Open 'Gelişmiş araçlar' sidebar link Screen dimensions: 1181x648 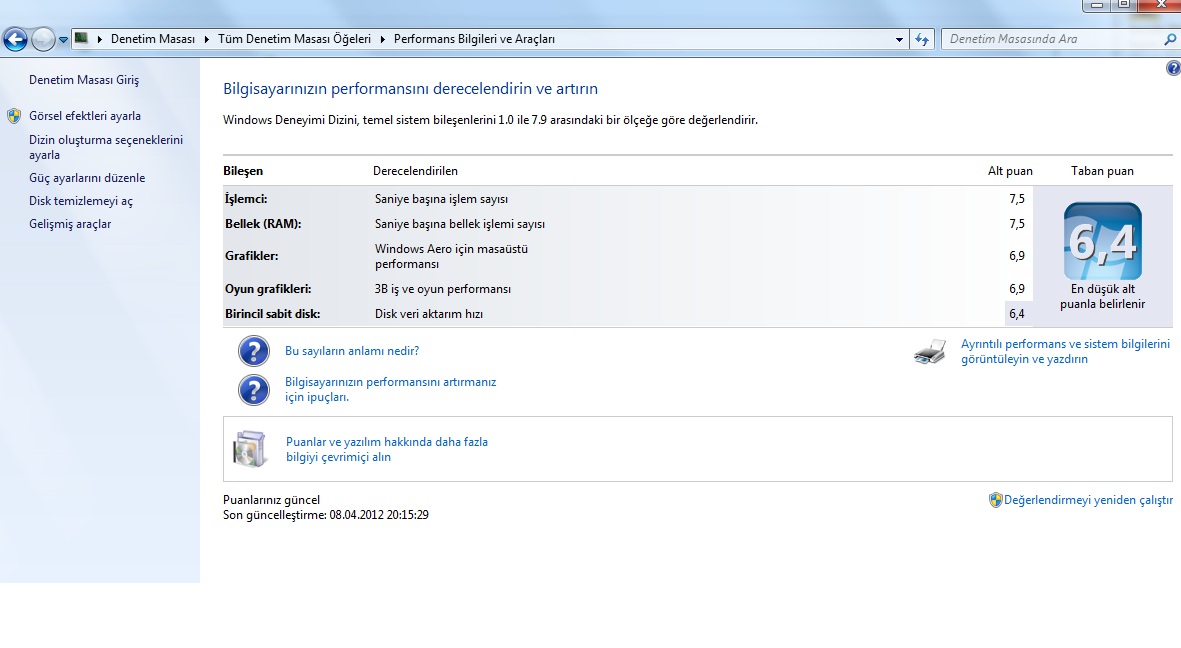tap(70, 224)
